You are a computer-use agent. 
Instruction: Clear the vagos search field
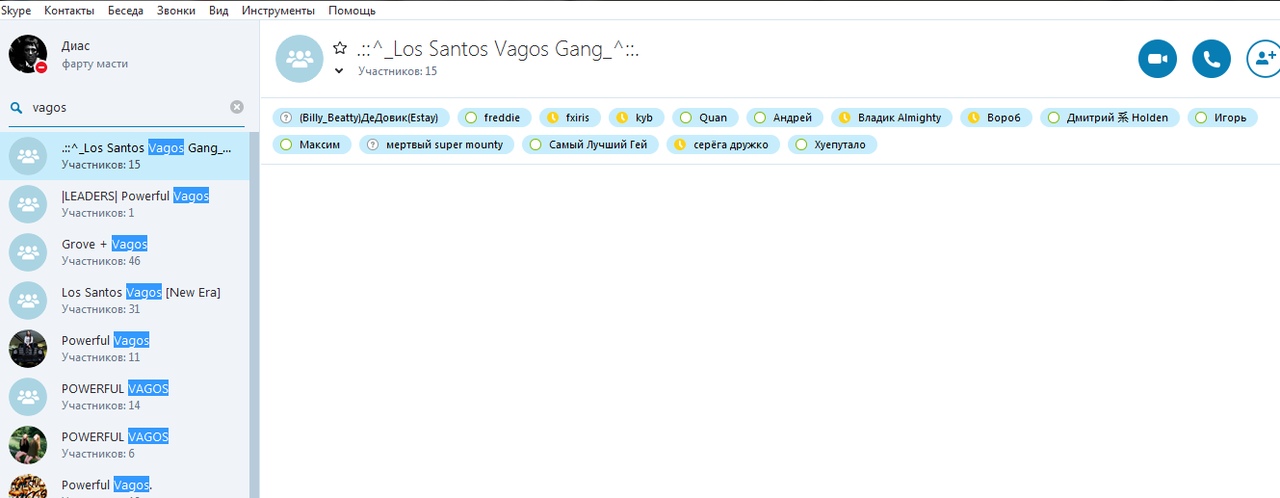237,107
